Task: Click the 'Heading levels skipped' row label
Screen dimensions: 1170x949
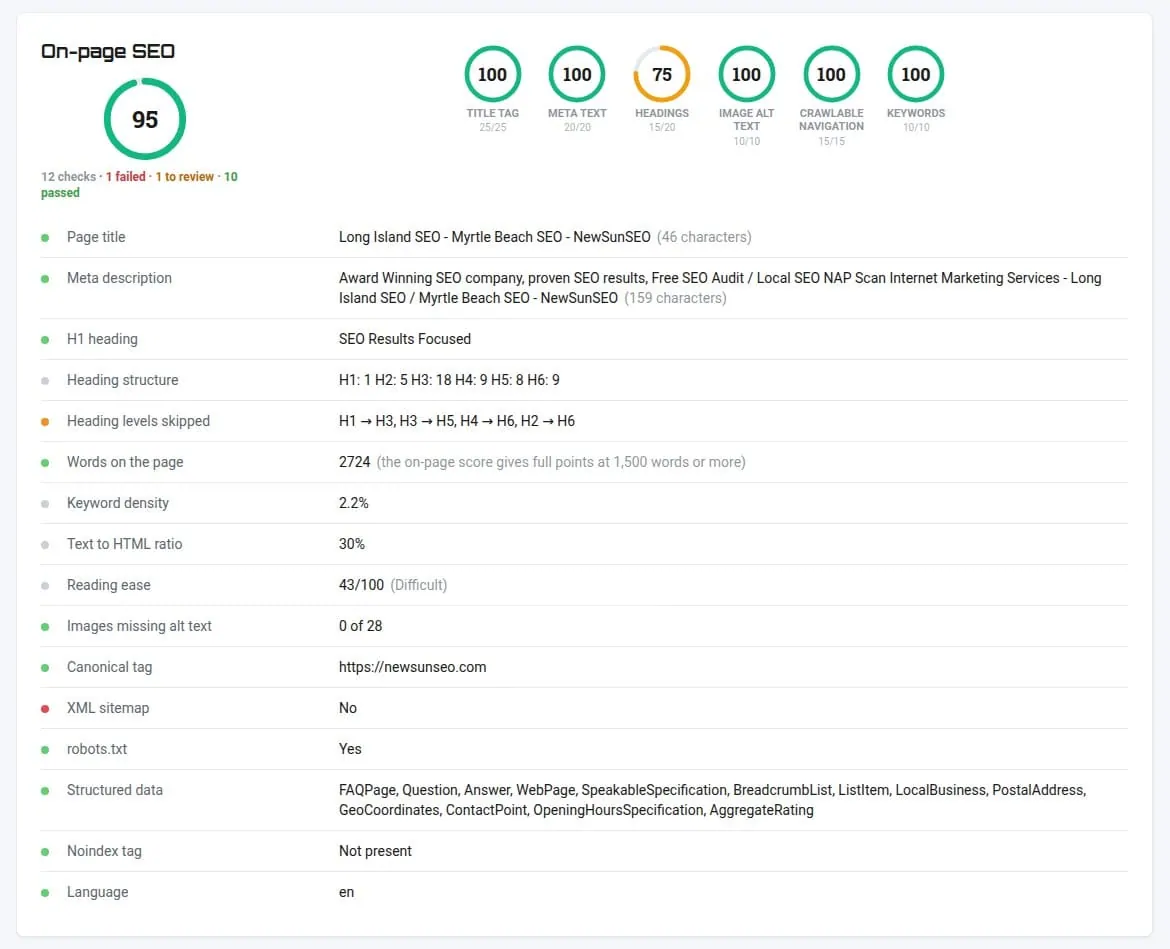Action: (139, 422)
